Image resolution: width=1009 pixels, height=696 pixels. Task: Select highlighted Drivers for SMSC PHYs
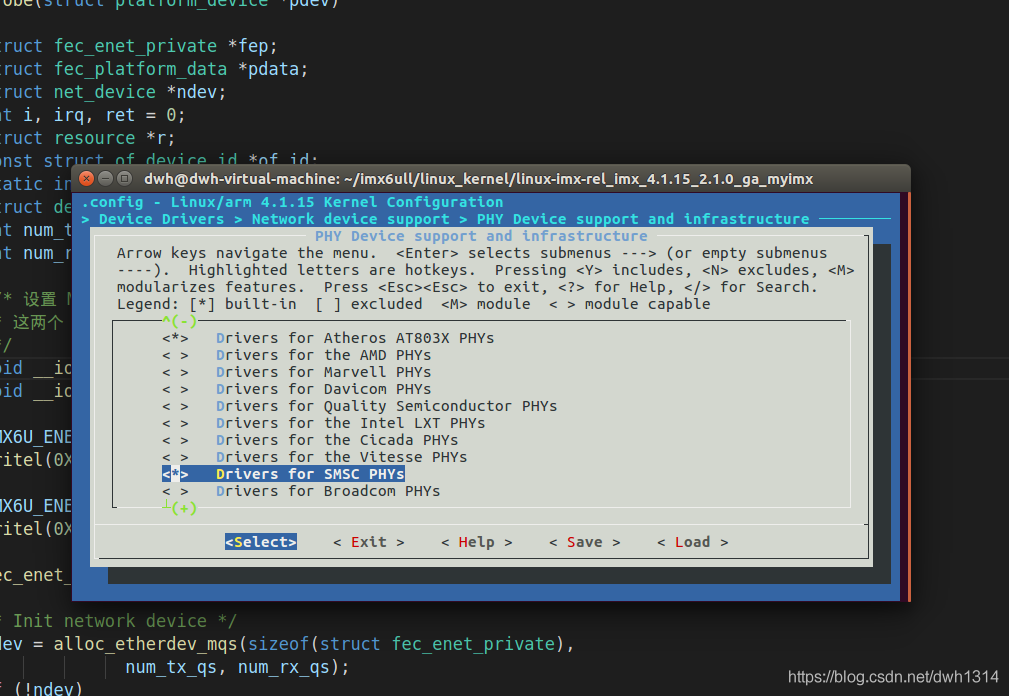310,474
